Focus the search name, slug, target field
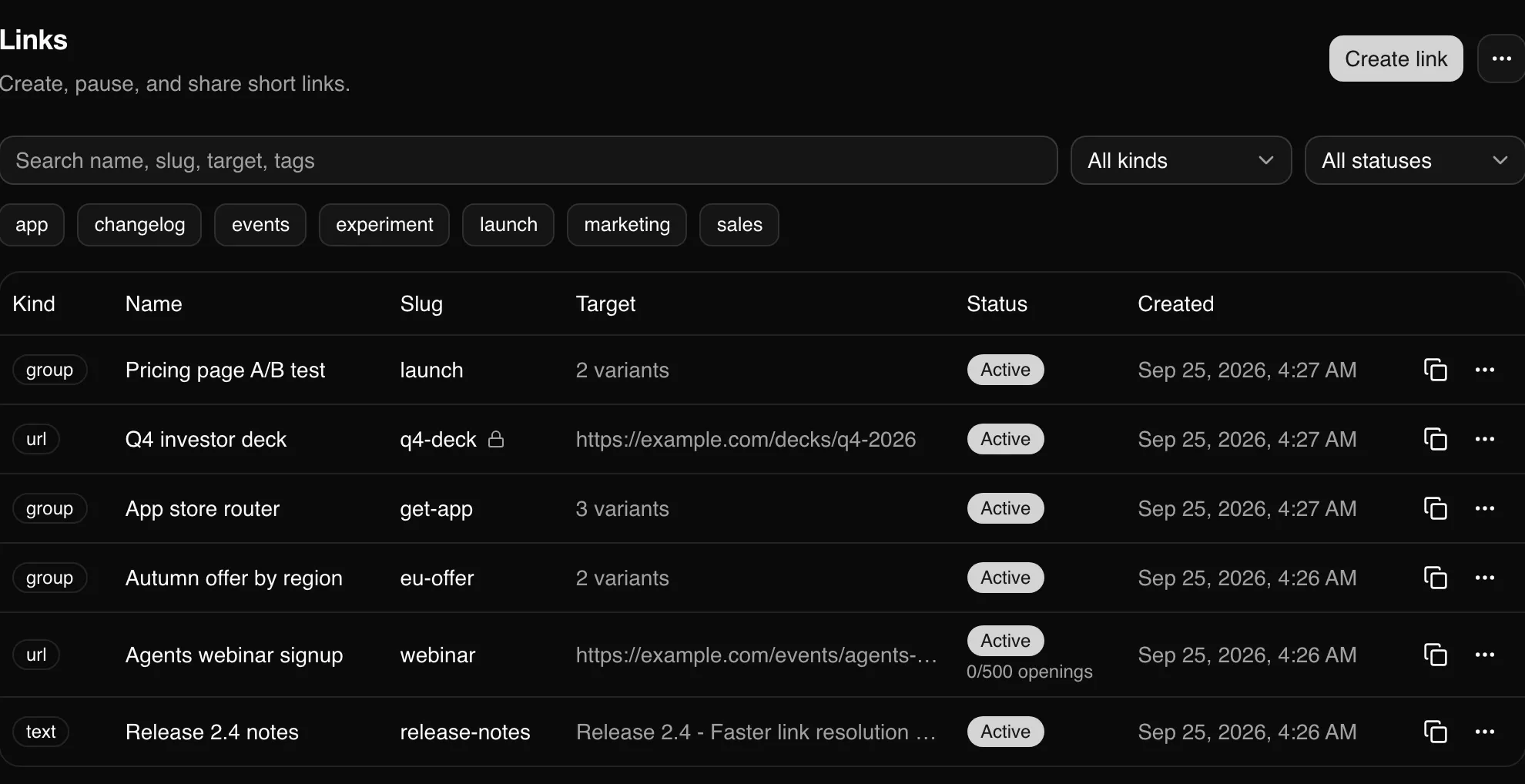The height and width of the screenshot is (784, 1525). point(528,160)
